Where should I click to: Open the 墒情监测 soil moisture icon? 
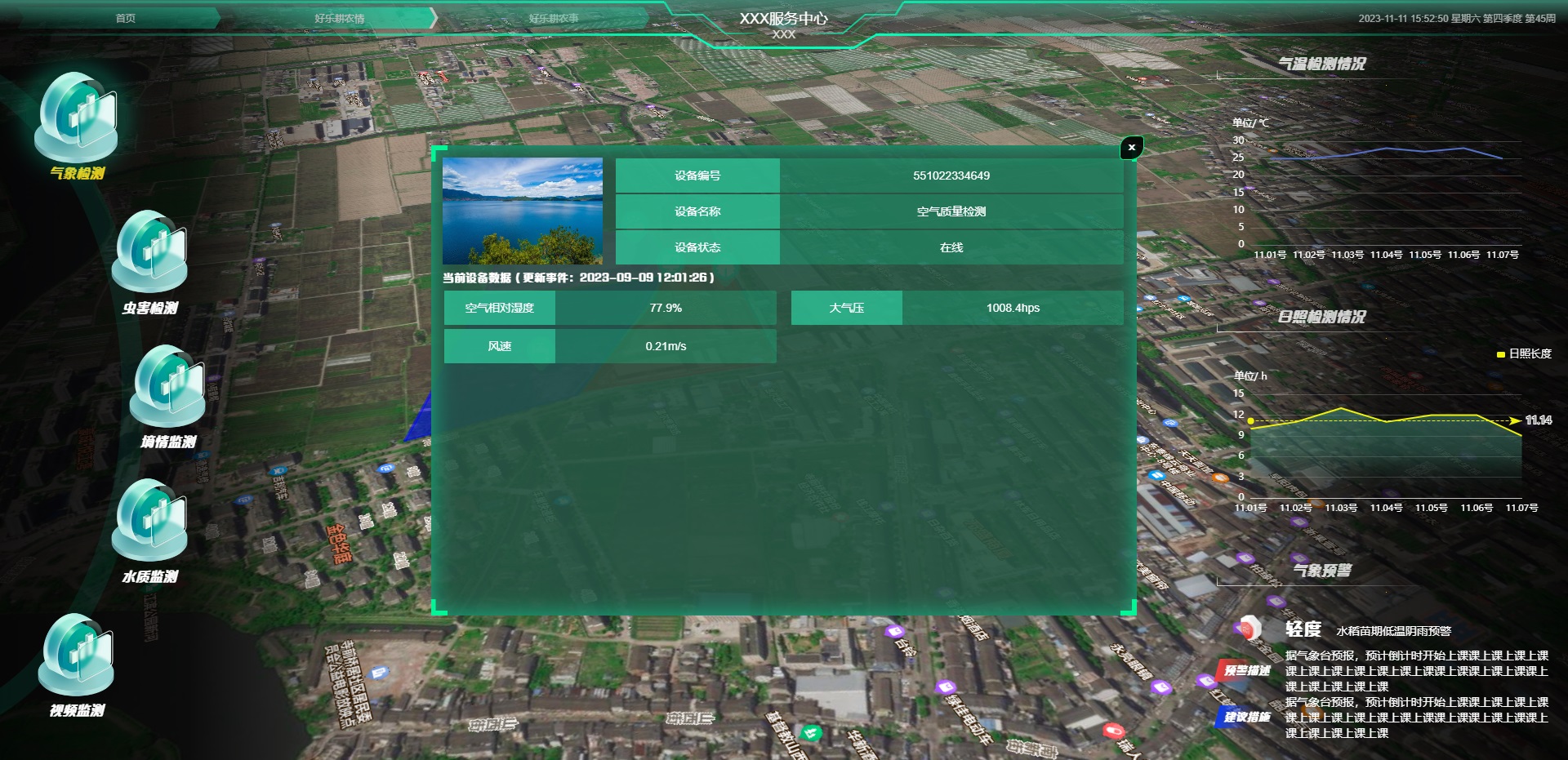click(x=168, y=387)
